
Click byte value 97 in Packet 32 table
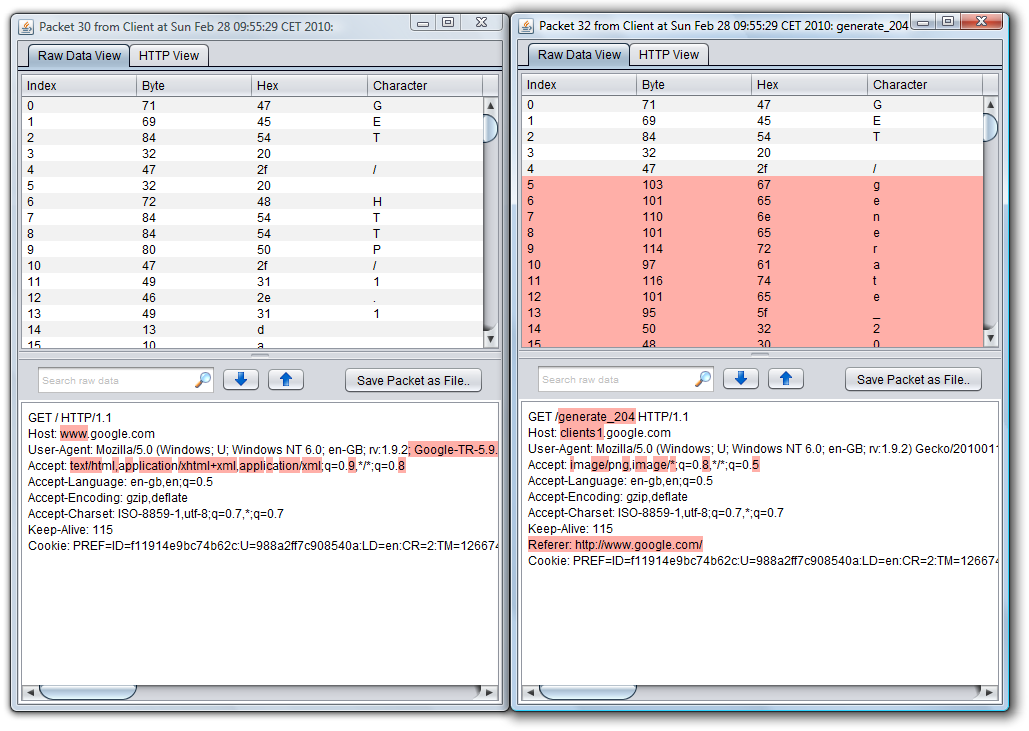point(649,265)
